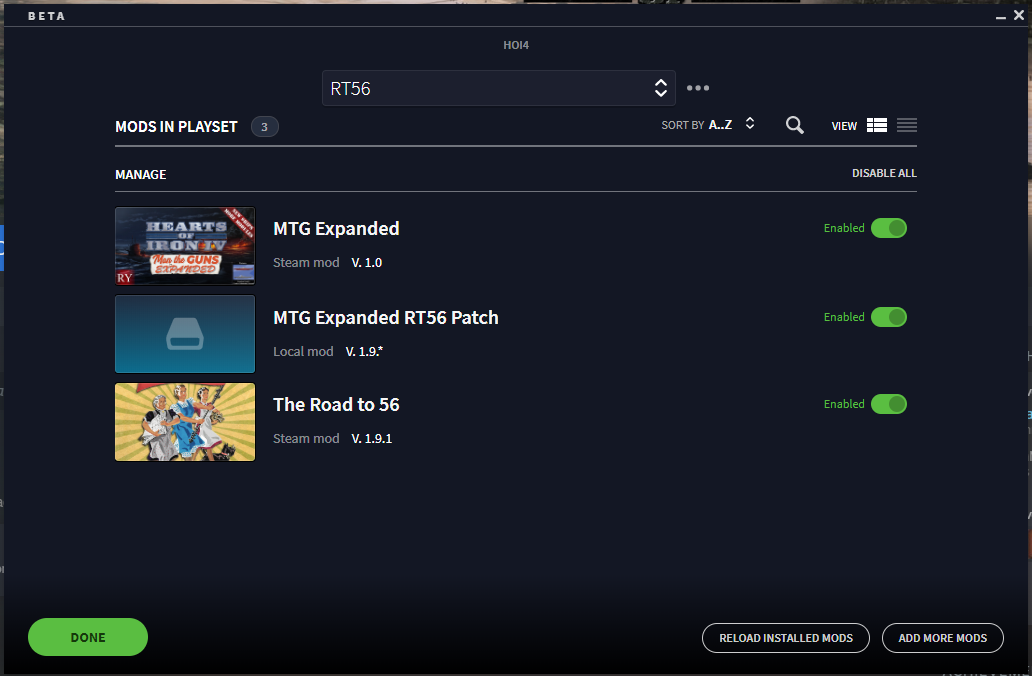Click the local mod drive icon thumbnail

[185, 334]
